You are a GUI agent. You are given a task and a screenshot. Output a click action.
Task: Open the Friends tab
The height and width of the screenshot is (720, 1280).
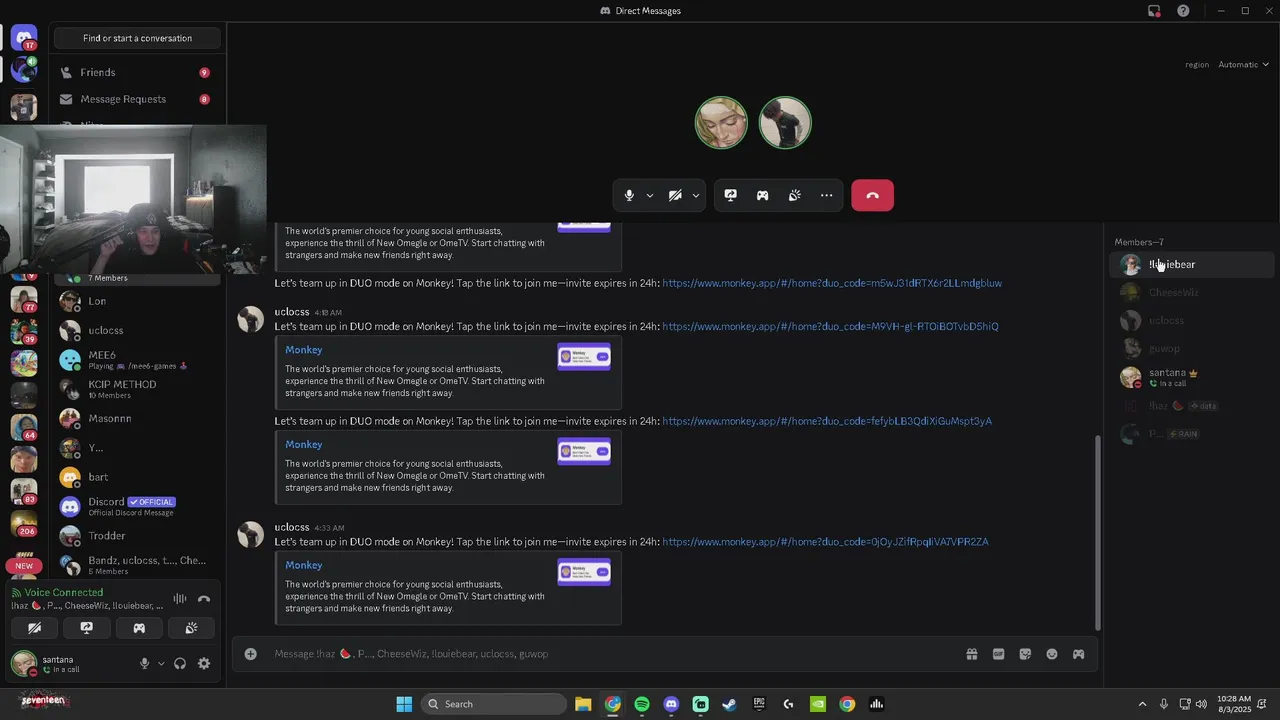(135, 72)
